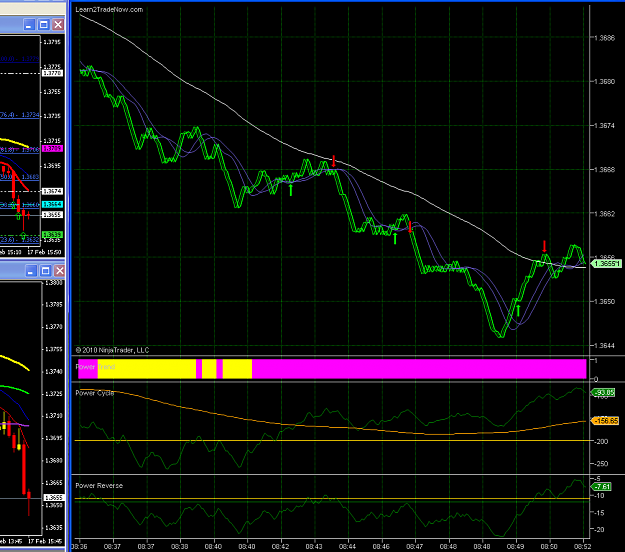The width and height of the screenshot is (625, 552).
Task: Click the 1.3800 price axis label
Action: pos(53,283)
